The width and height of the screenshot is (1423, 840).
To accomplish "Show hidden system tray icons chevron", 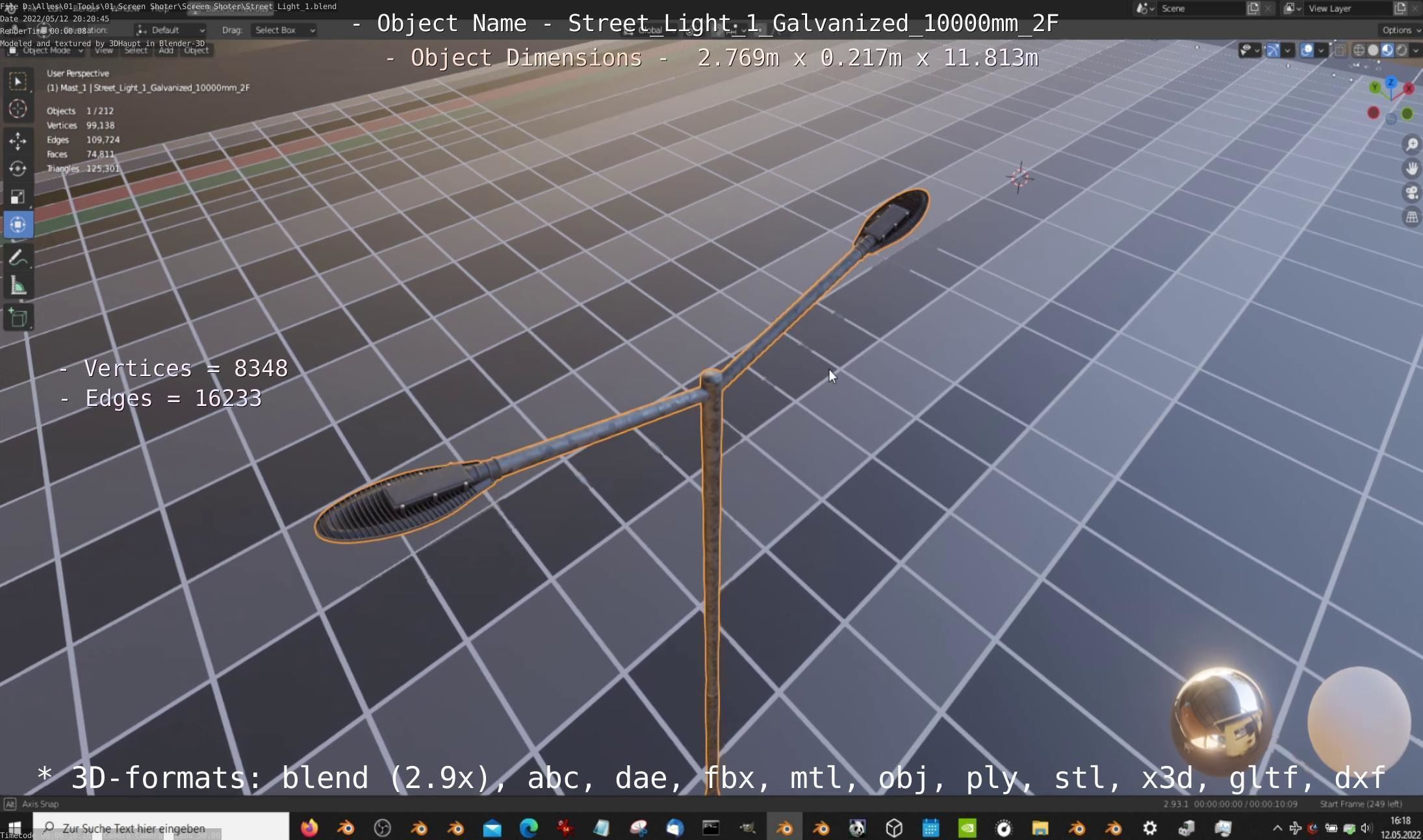I will point(1277,828).
